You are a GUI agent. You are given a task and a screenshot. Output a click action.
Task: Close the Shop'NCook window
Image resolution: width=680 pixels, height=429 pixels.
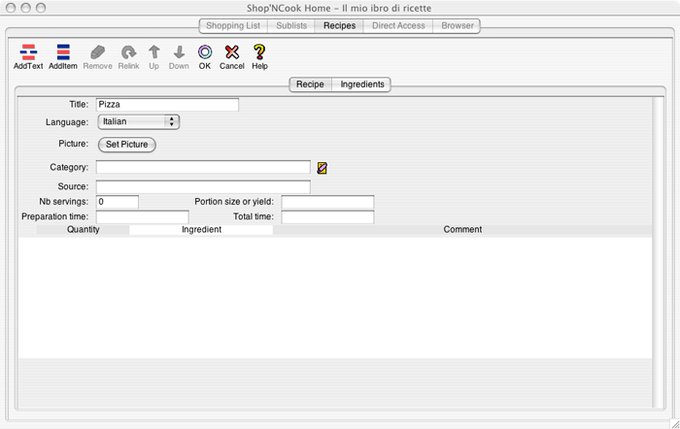point(11,8)
